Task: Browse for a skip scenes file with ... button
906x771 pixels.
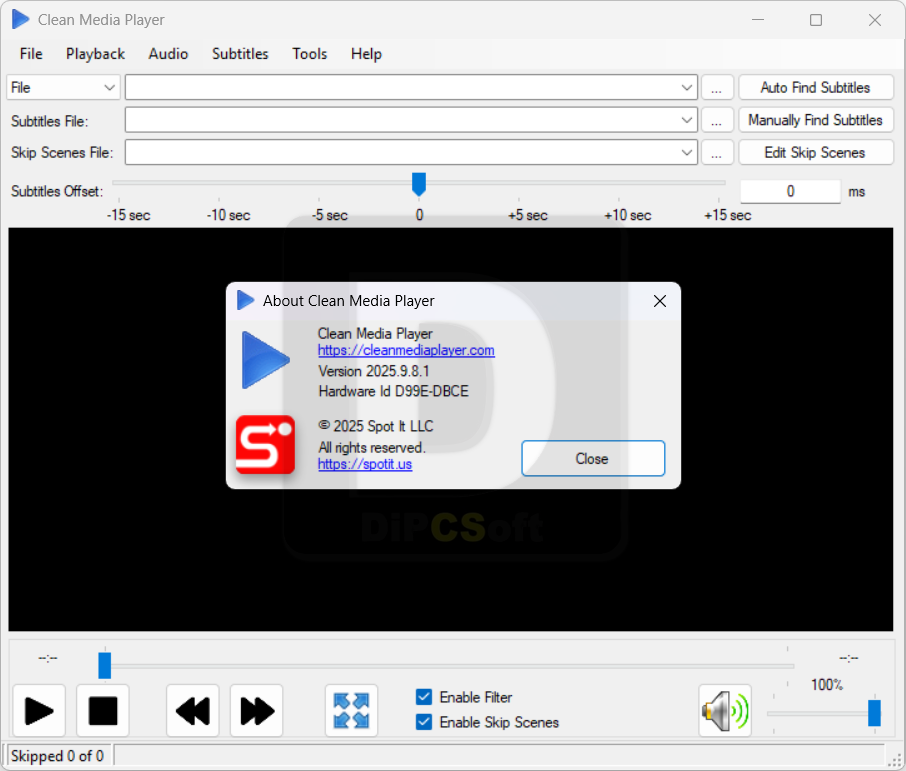Action: (x=717, y=153)
